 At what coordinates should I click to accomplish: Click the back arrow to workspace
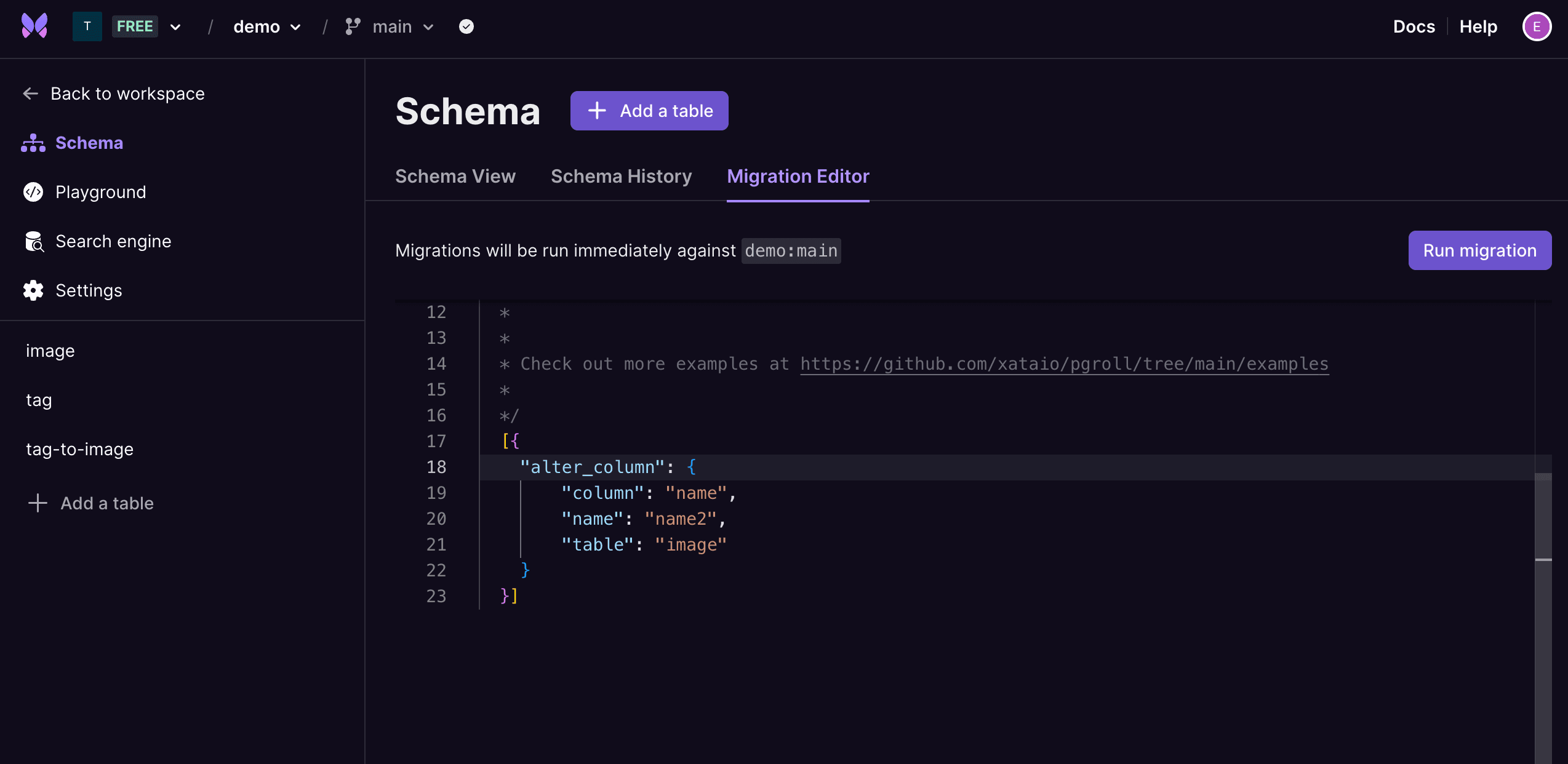30,93
